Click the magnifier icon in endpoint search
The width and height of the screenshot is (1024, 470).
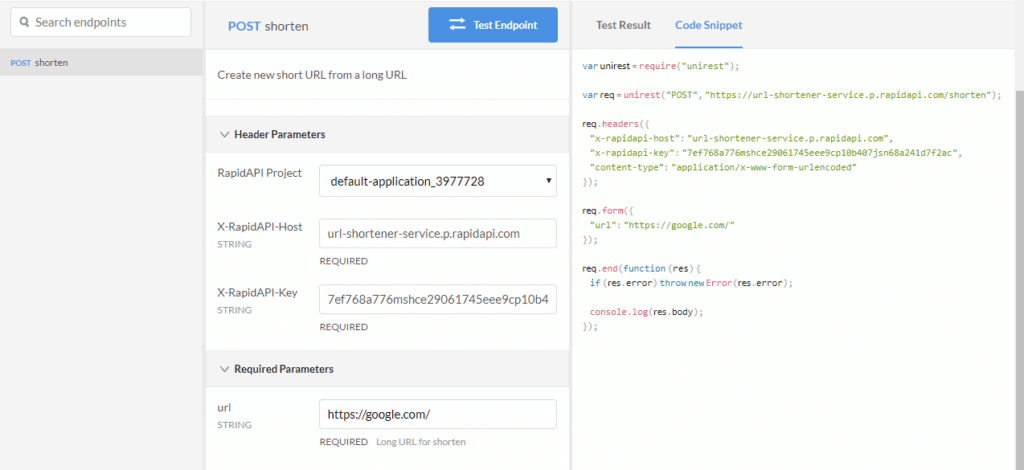tap(23, 22)
